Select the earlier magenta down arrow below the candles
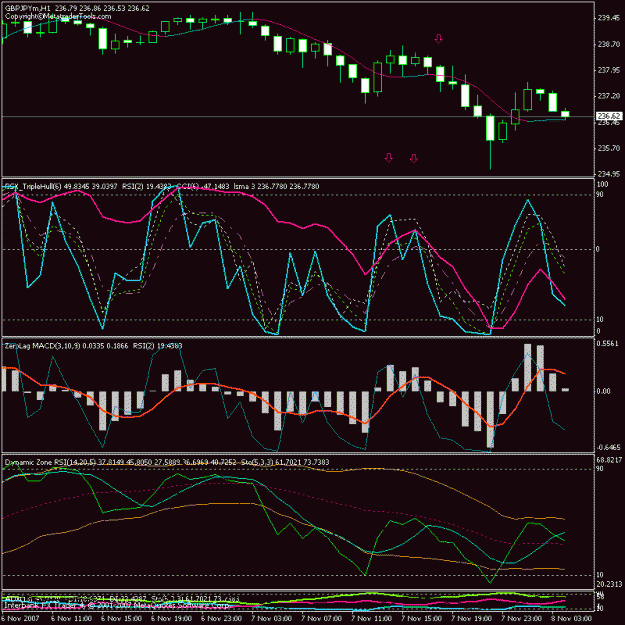This screenshot has height=625, width=625. (389, 158)
